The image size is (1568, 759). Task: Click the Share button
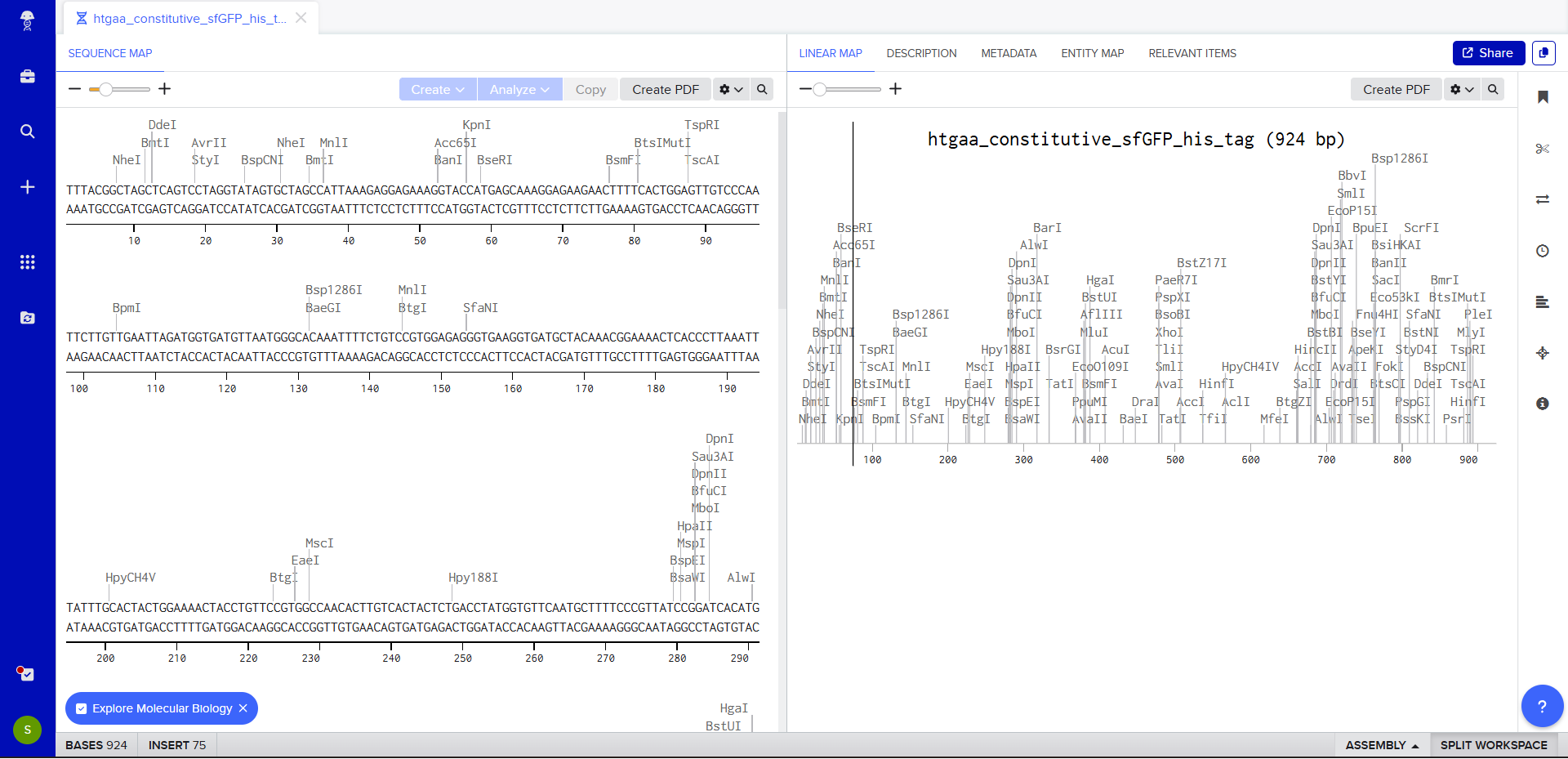[x=1488, y=53]
